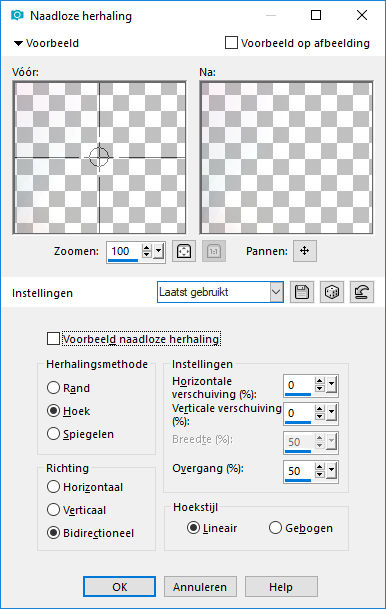Select the Spiegelen radio option
The image size is (386, 609).
point(53,433)
